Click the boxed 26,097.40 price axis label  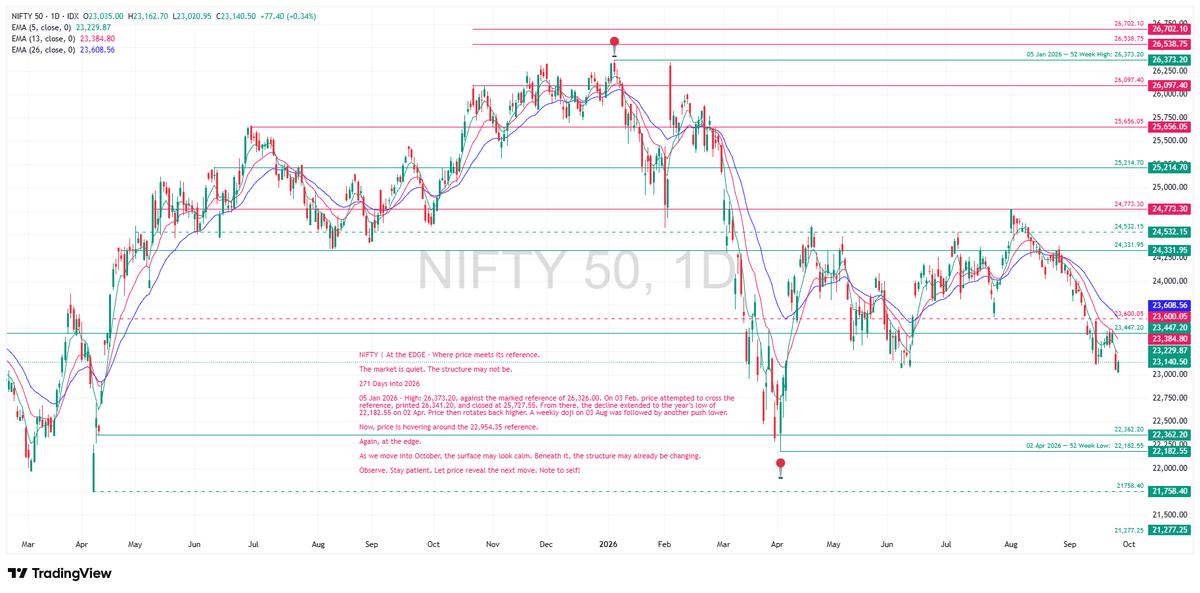pos(1169,86)
